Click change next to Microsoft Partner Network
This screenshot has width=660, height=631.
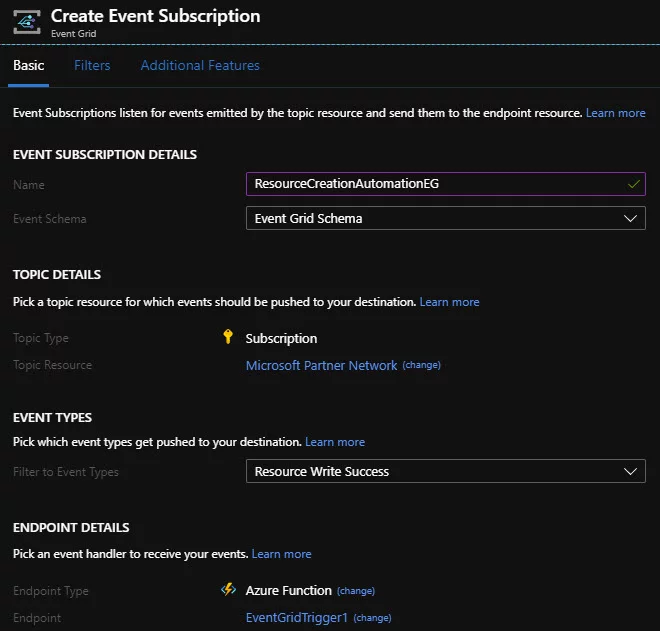point(421,365)
